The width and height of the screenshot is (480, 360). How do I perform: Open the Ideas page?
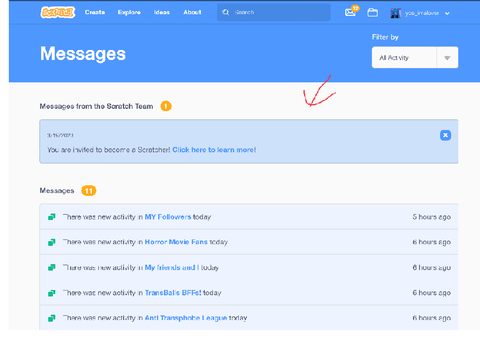[162, 12]
